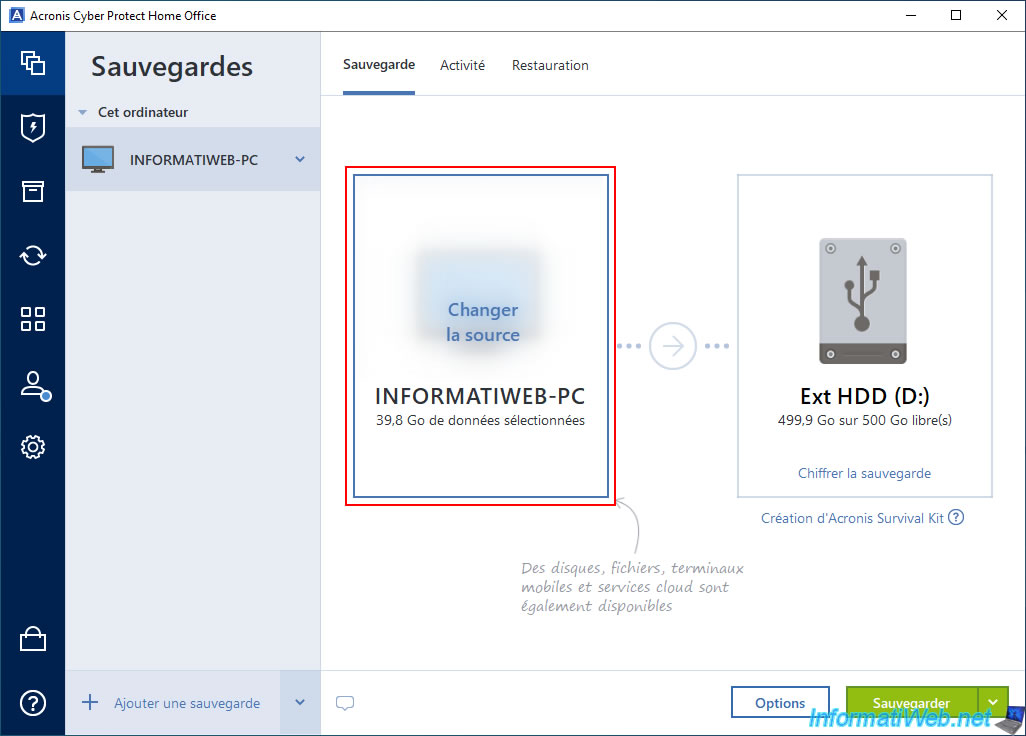1026x736 pixels.
Task: Expand the INFORMATIWEB-PC backup chevron menu
Action: pos(300,159)
